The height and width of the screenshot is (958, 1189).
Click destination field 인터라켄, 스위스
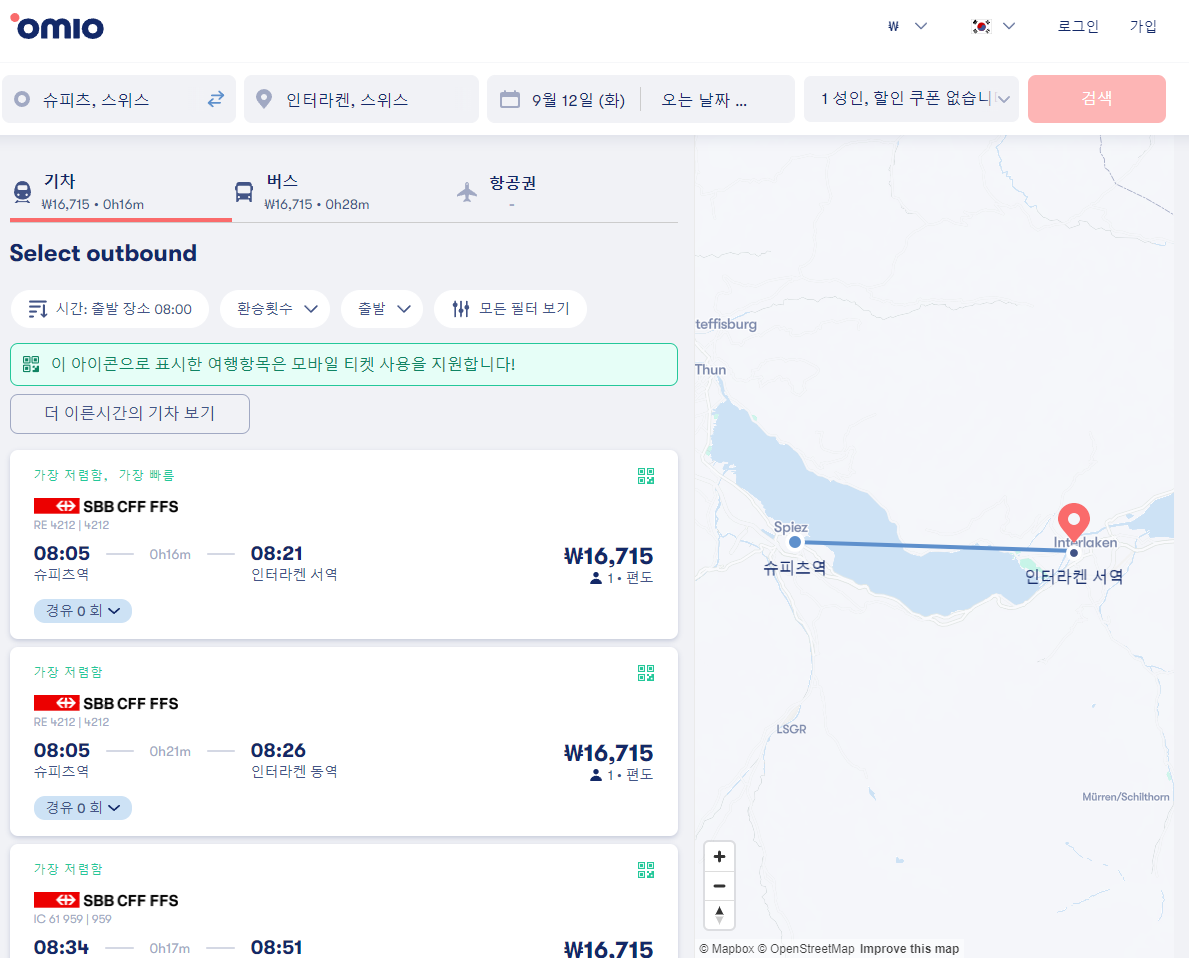361,99
